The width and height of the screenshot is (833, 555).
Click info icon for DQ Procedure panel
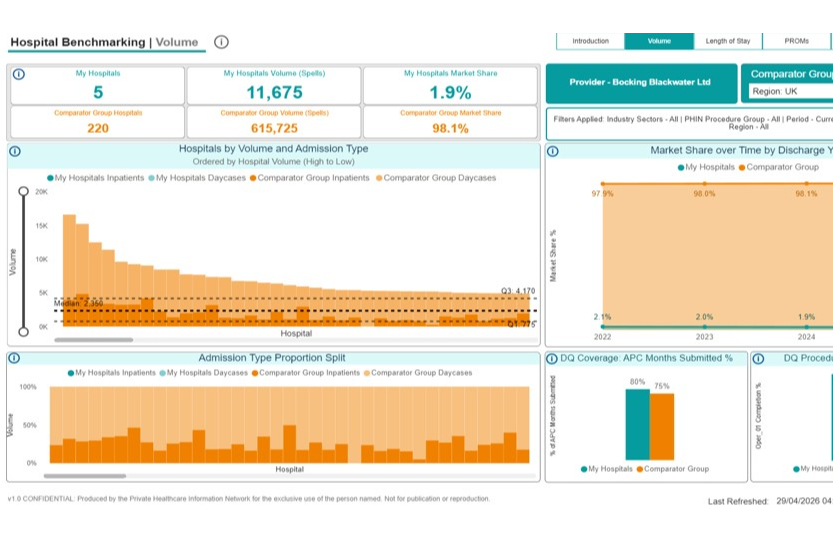tap(758, 358)
